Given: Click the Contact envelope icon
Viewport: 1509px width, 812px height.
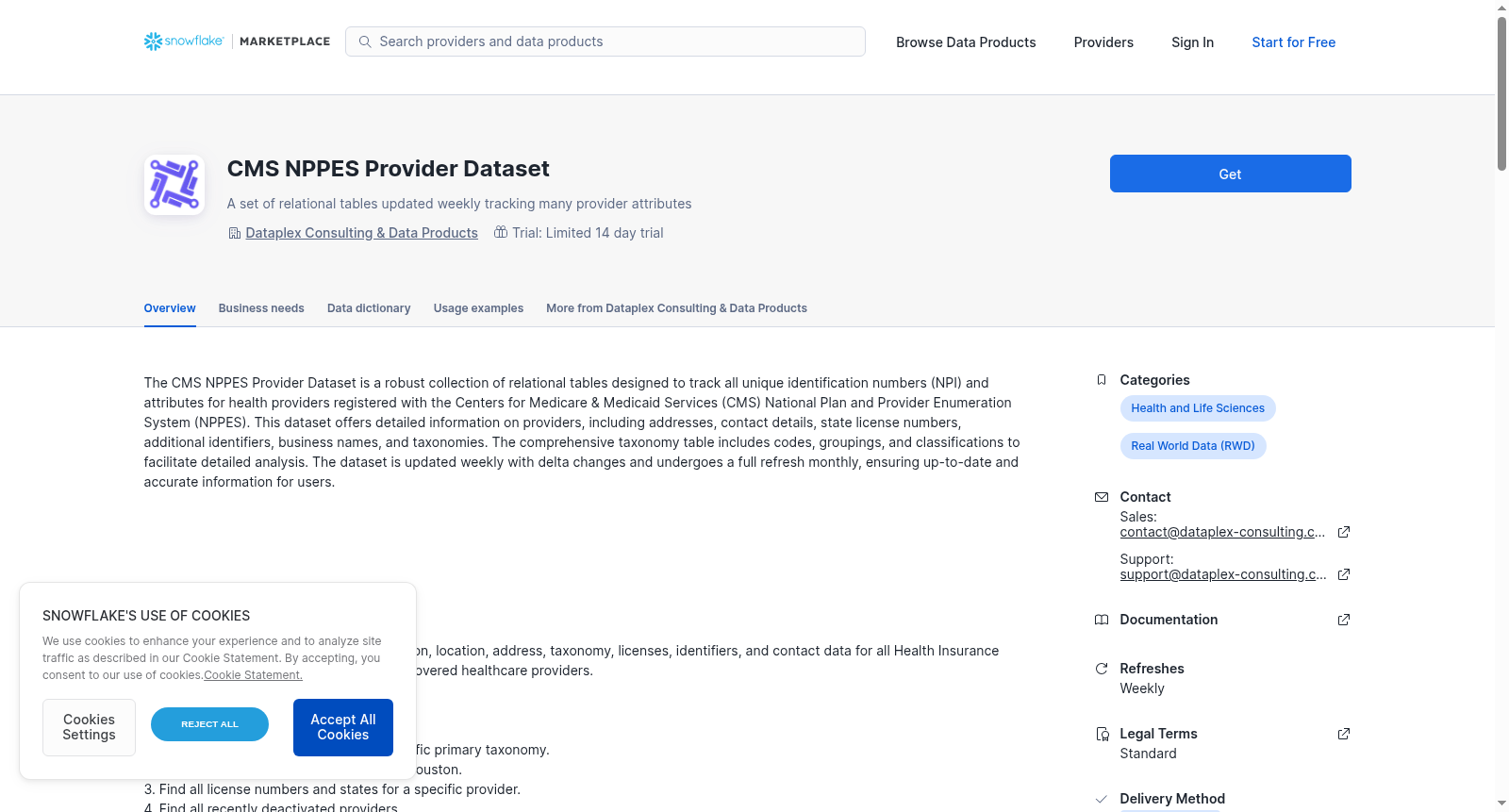Looking at the screenshot, I should pyautogui.click(x=1102, y=497).
